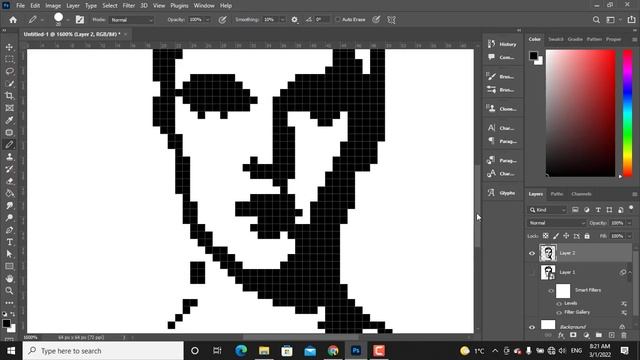Open Windows Start menu
This screenshot has height=360, width=640.
click(x=11, y=351)
